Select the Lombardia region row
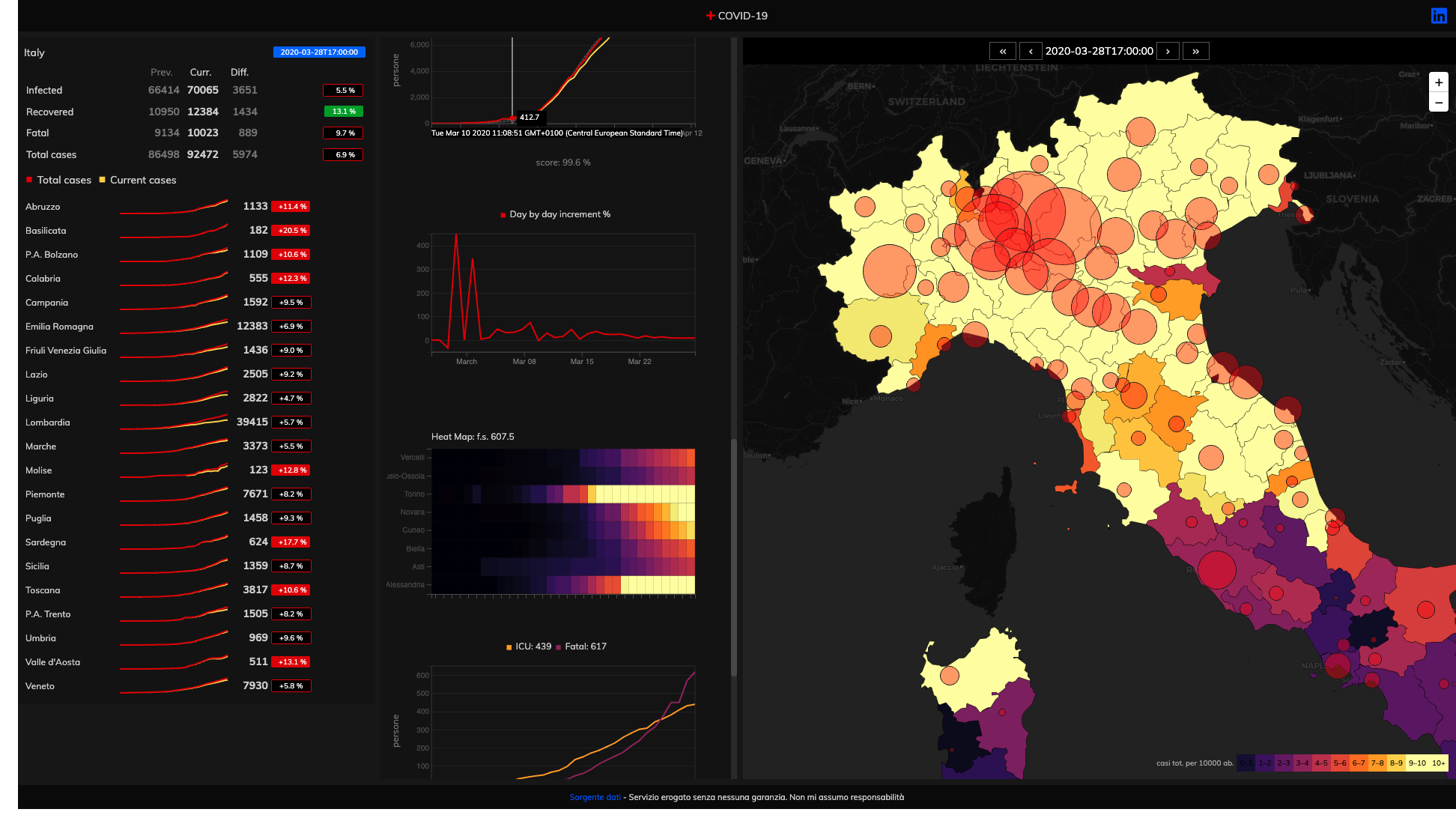 click(x=48, y=422)
